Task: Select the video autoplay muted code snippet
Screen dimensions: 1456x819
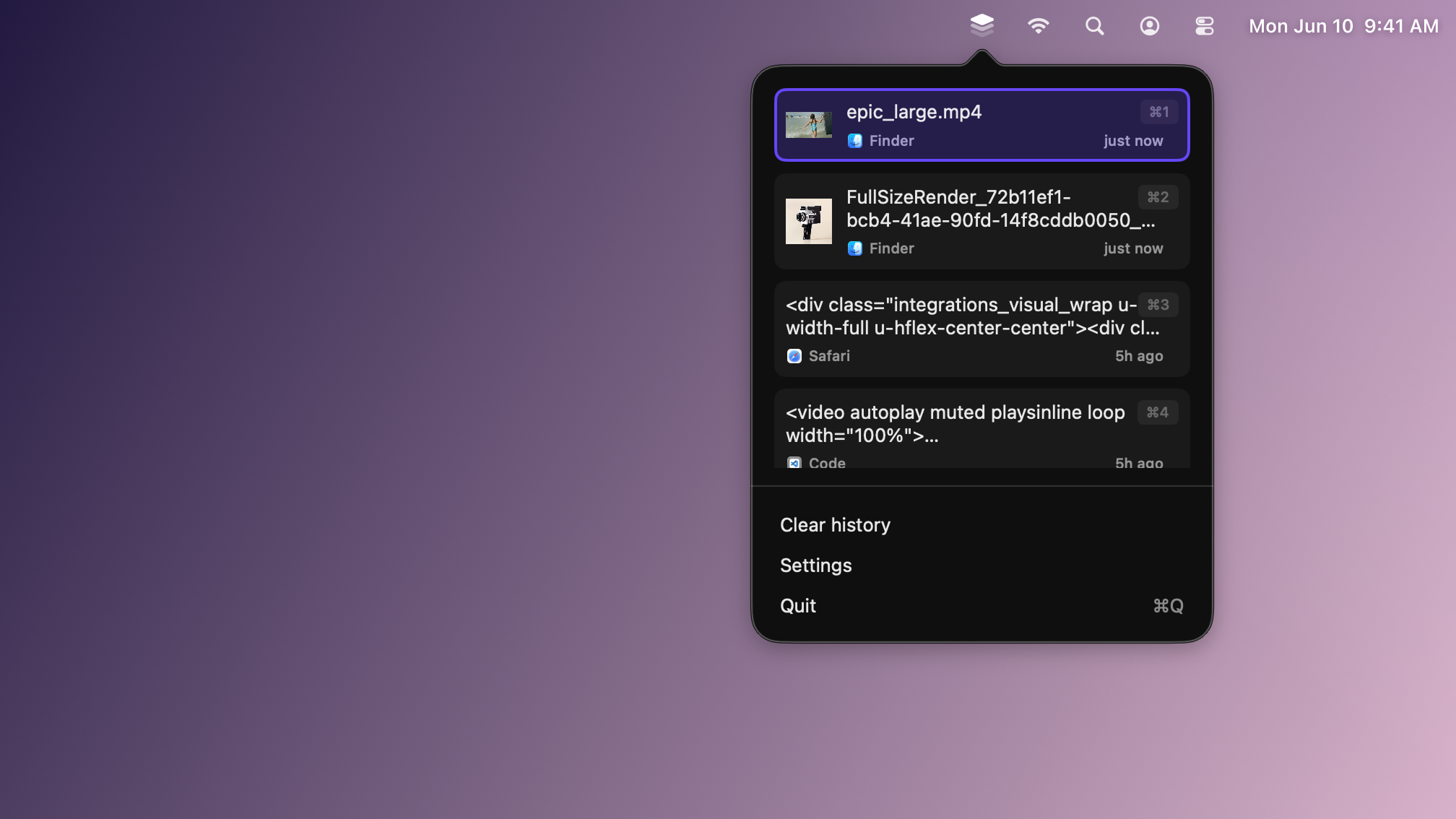Action: tap(982, 428)
